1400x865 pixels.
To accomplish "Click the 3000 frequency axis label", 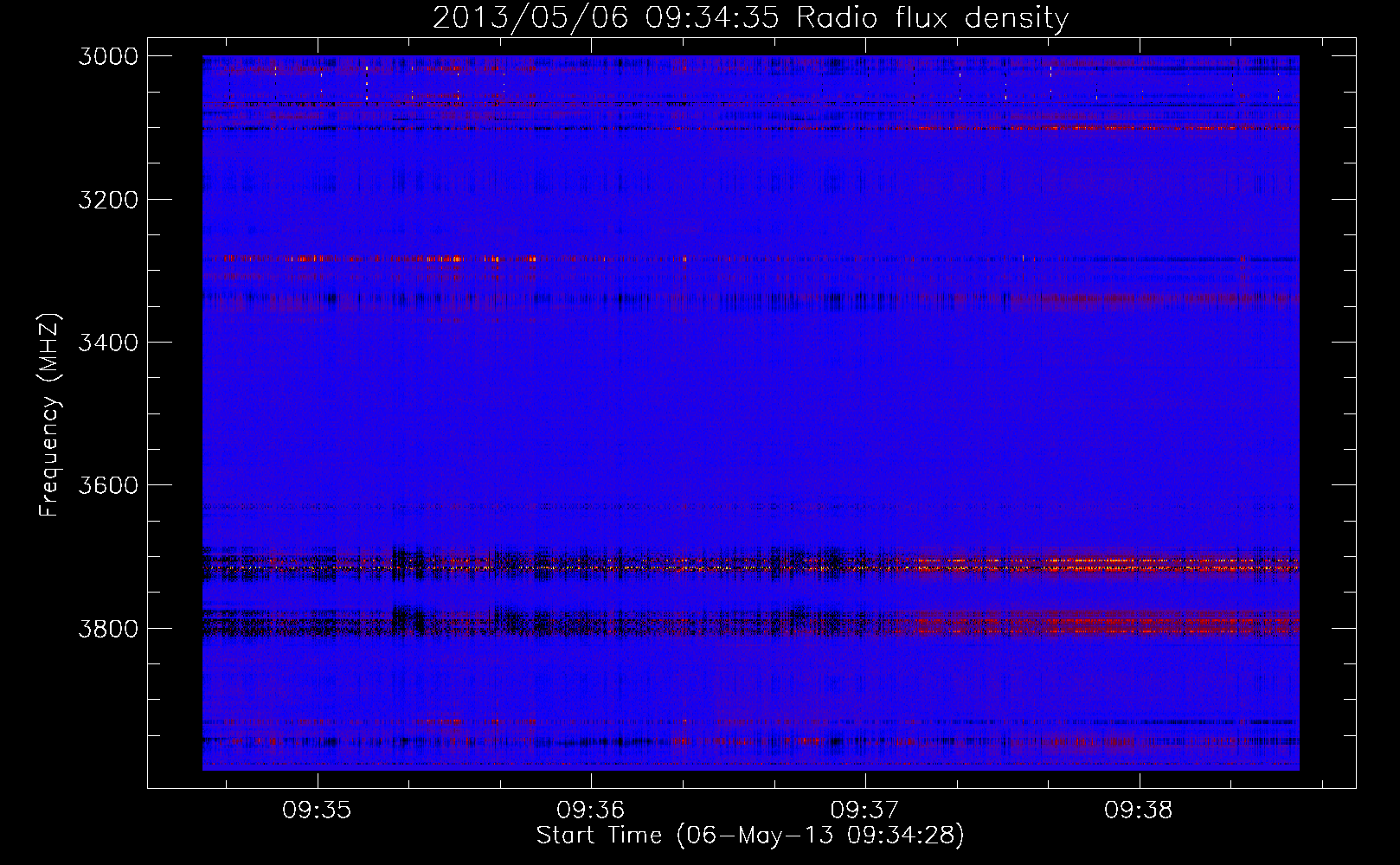I will pos(108,56).
